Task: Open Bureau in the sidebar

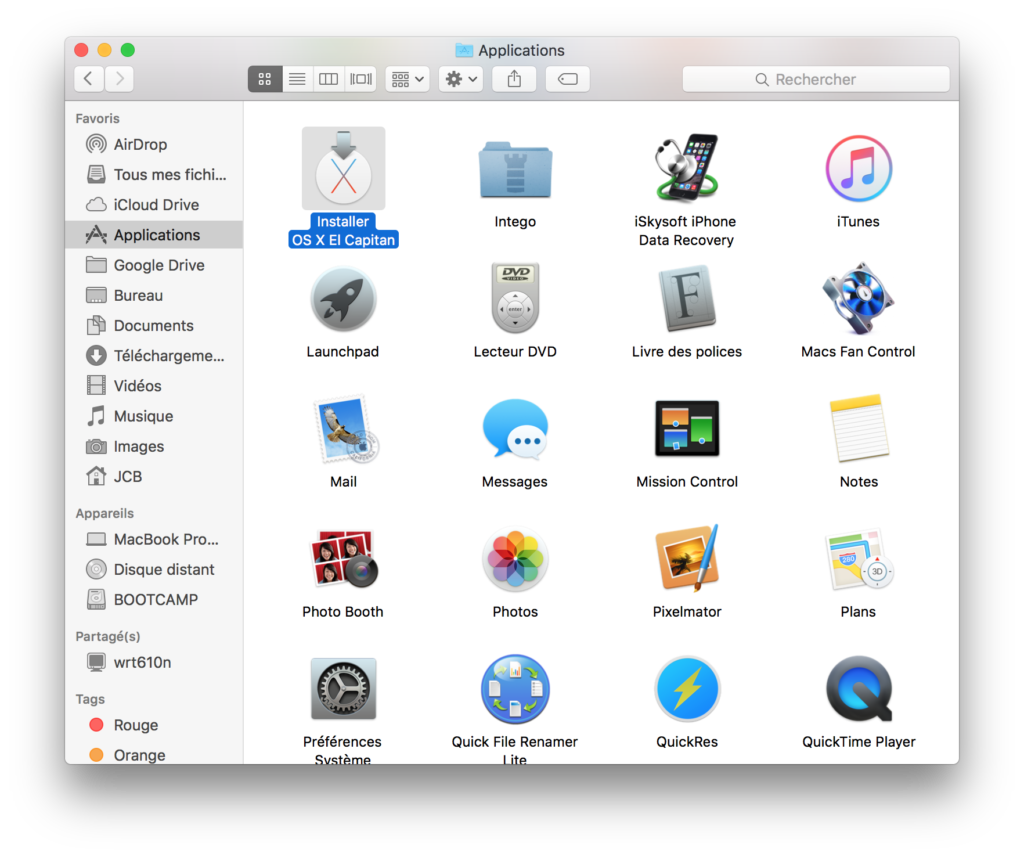Action: coord(154,295)
